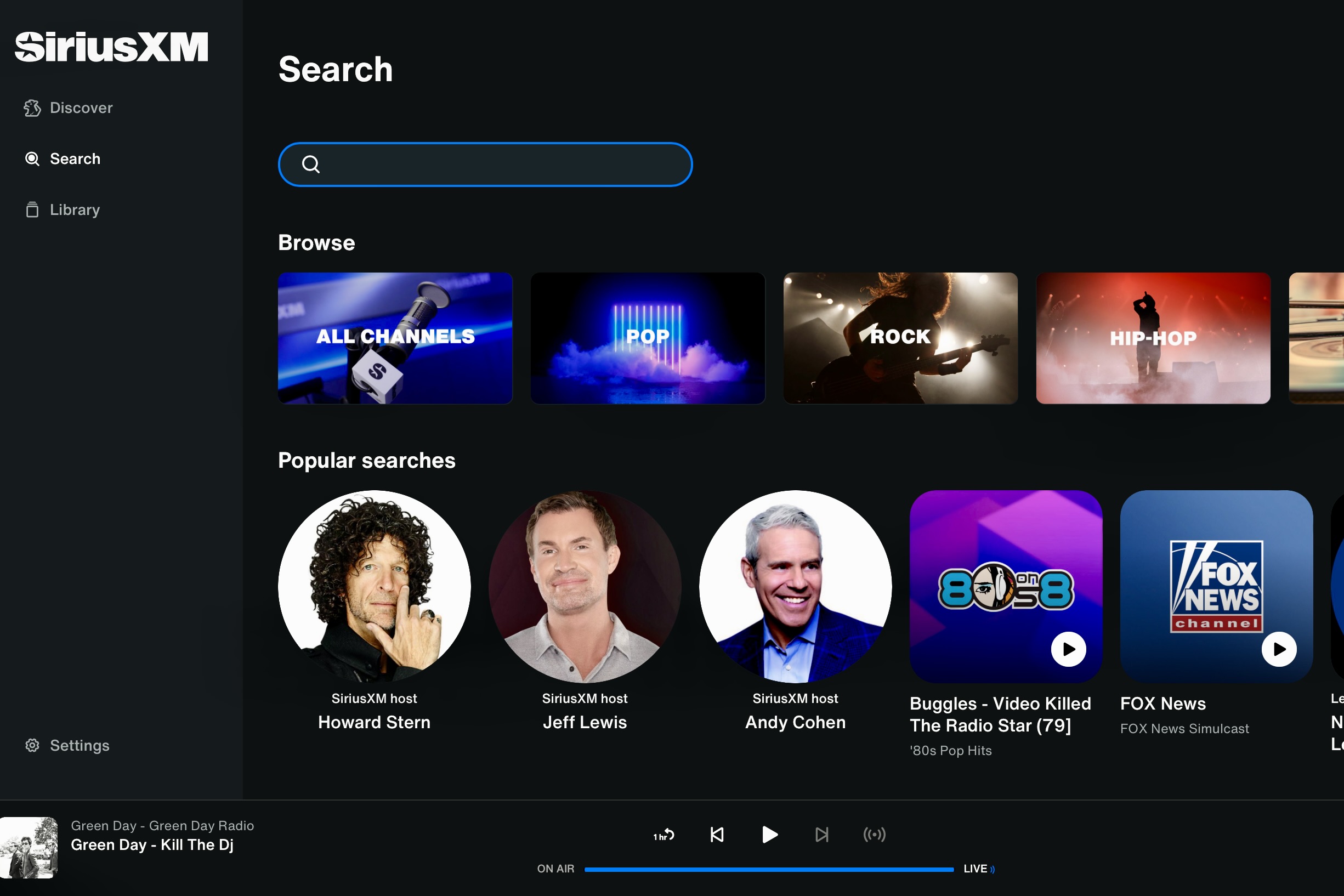Viewport: 1344px width, 896px height.
Task: Open Settings menu item label
Action: tap(80, 745)
